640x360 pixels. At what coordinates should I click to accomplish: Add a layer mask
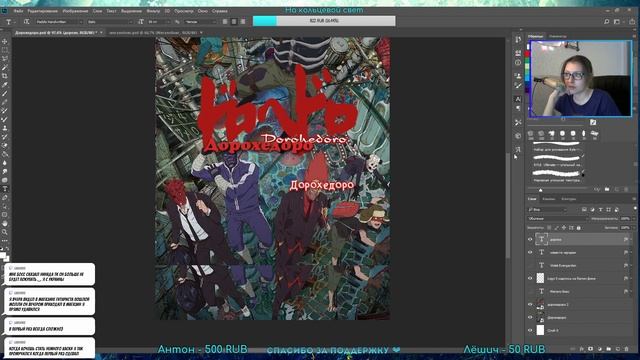[591, 349]
